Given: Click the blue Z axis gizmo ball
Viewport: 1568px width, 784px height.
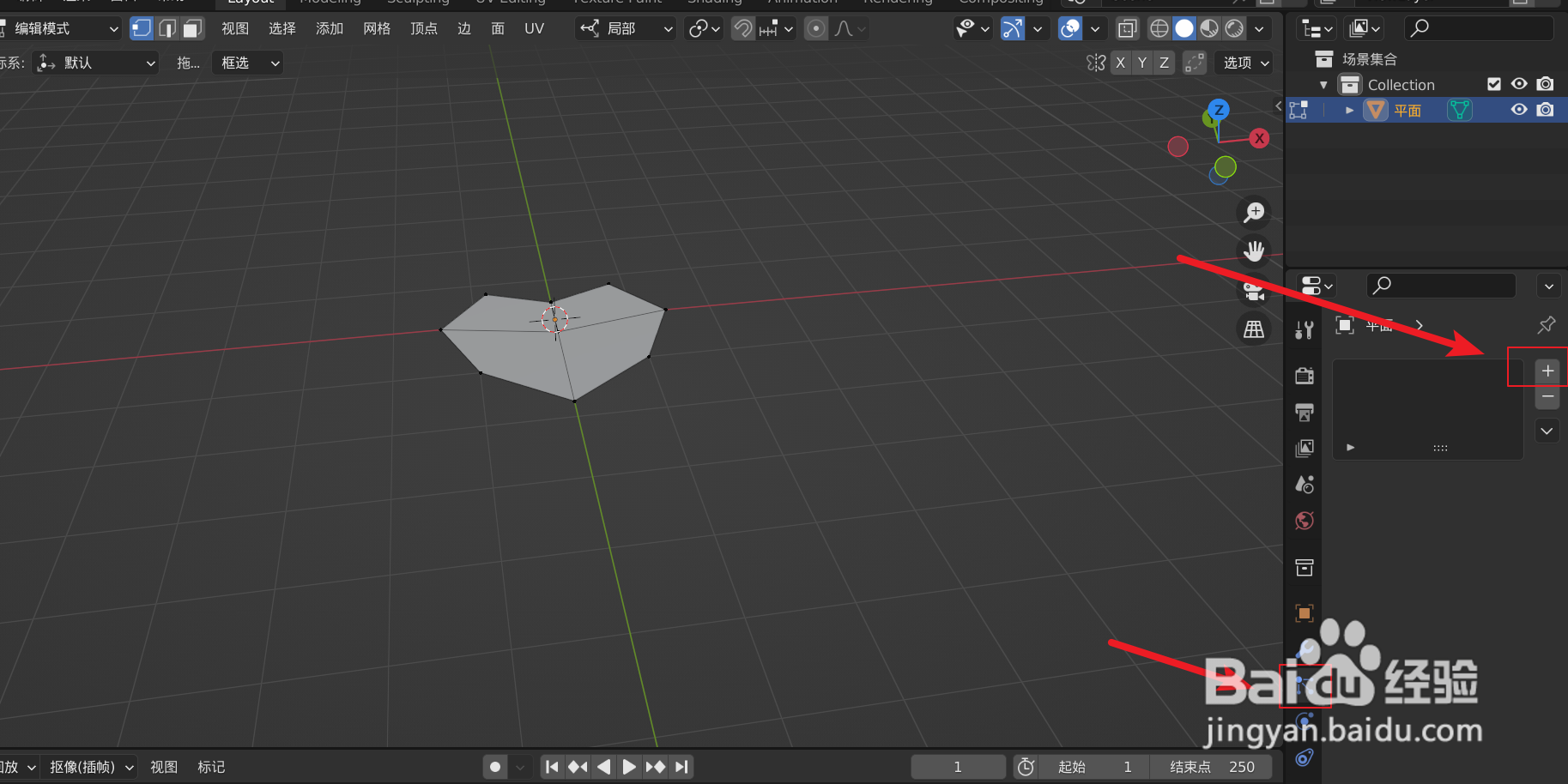Looking at the screenshot, I should (x=1219, y=110).
